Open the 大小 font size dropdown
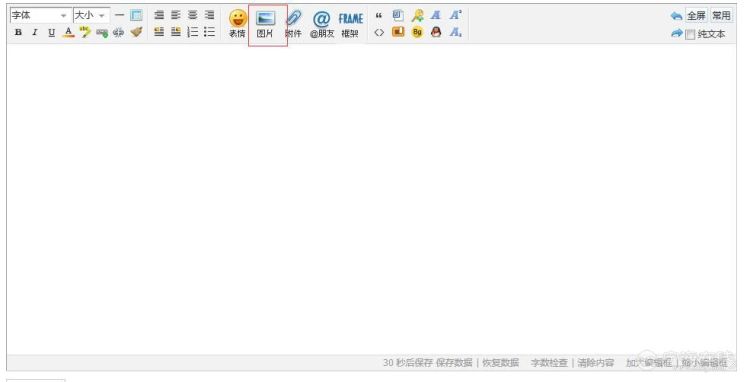750x382 pixels. coord(91,15)
